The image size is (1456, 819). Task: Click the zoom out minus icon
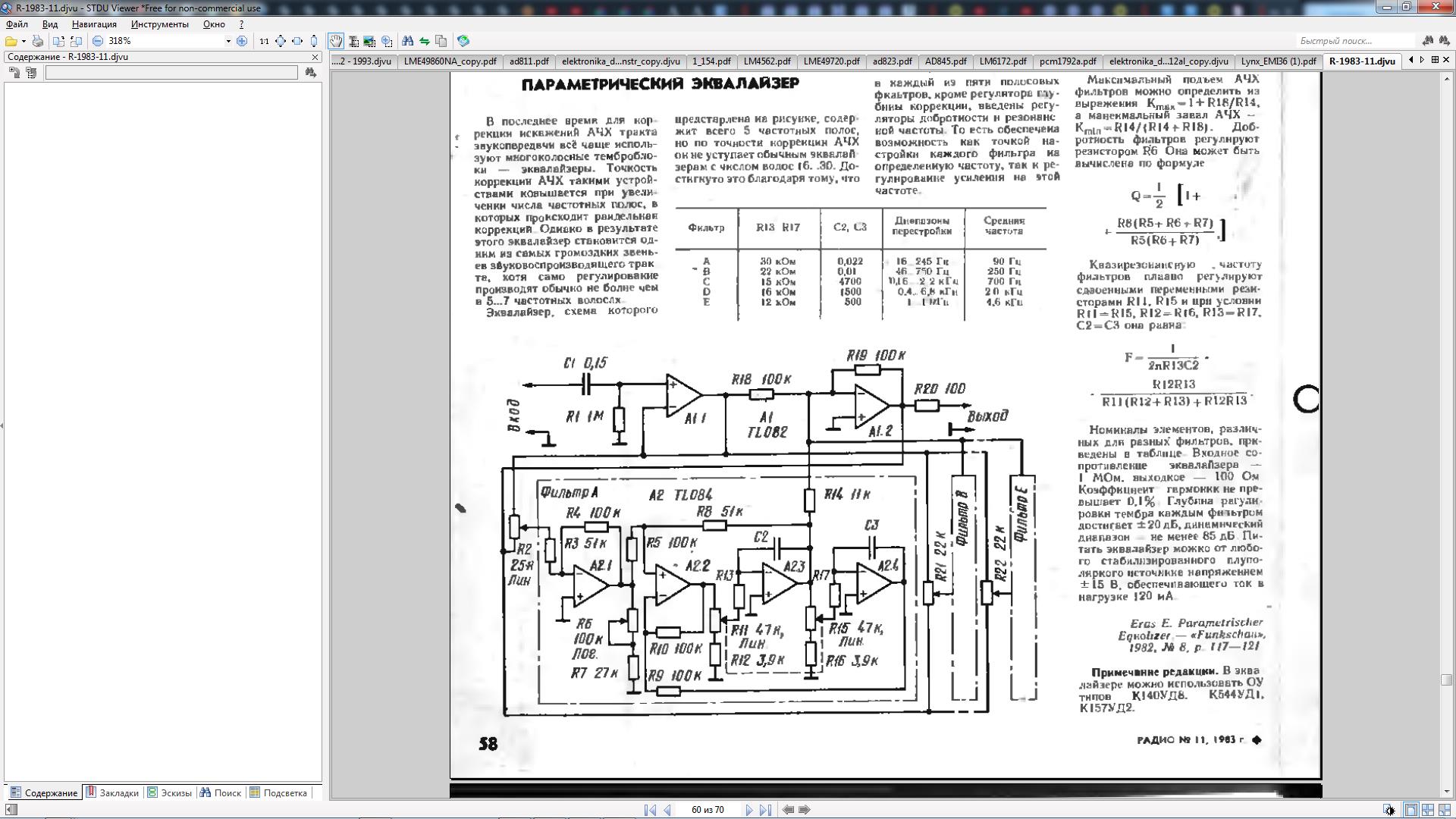[98, 41]
